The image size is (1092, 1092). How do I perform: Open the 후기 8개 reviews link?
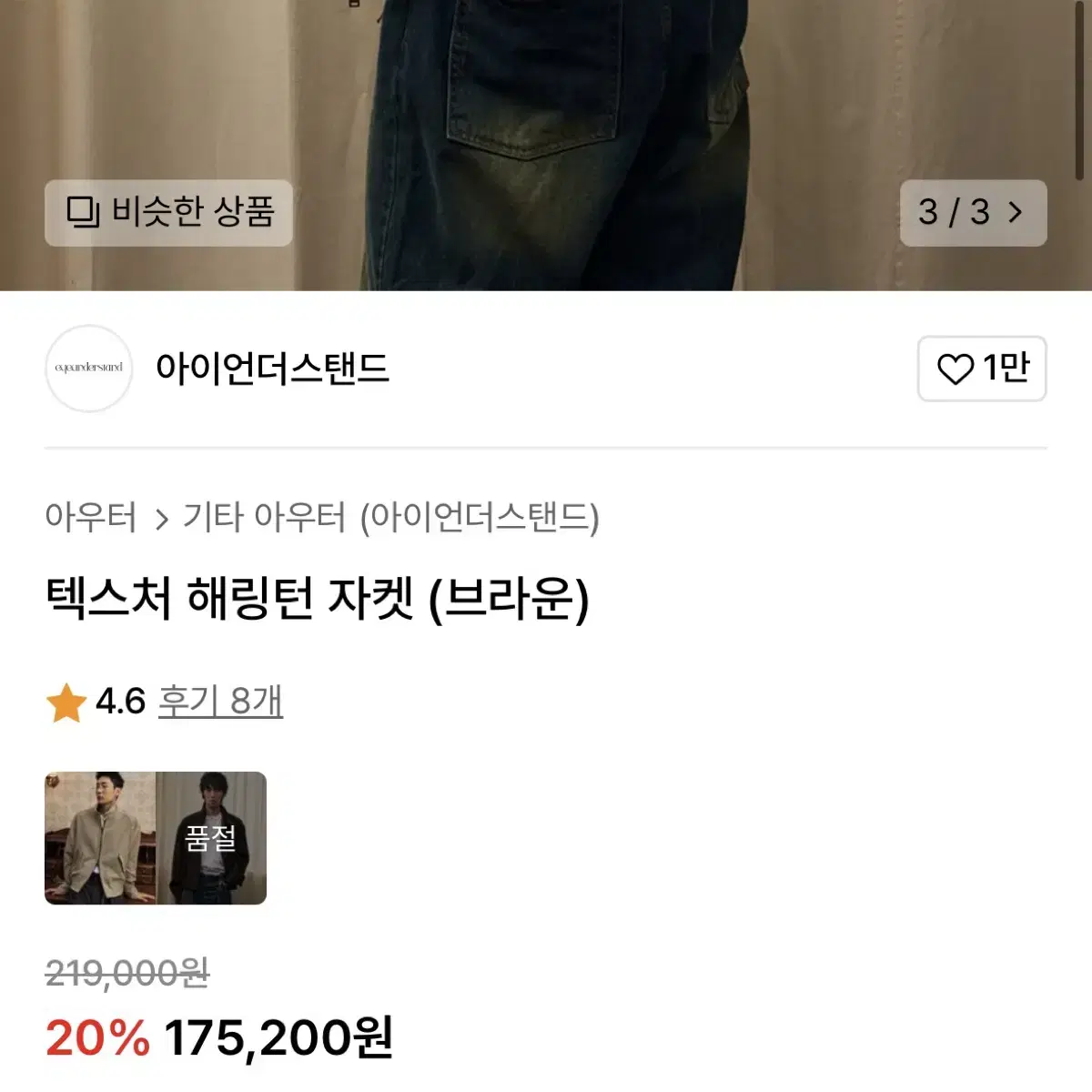220,702
